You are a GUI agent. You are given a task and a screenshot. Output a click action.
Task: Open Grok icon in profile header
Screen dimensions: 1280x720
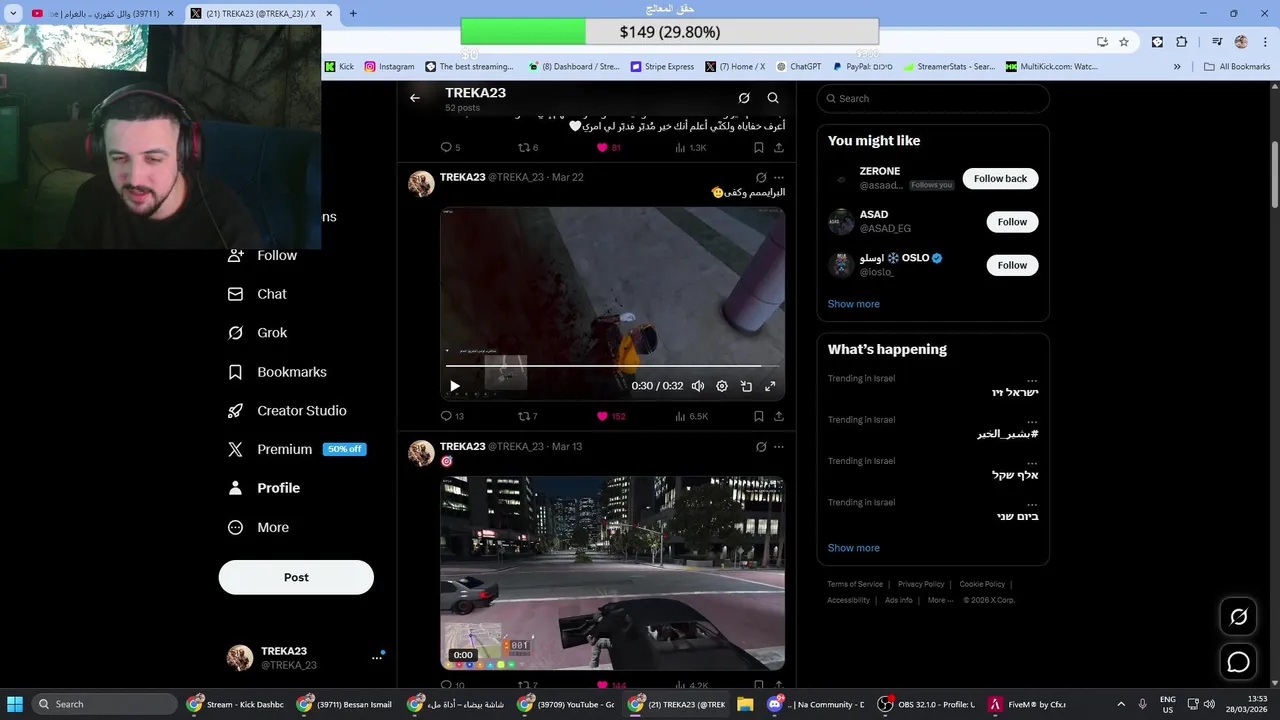tap(744, 98)
